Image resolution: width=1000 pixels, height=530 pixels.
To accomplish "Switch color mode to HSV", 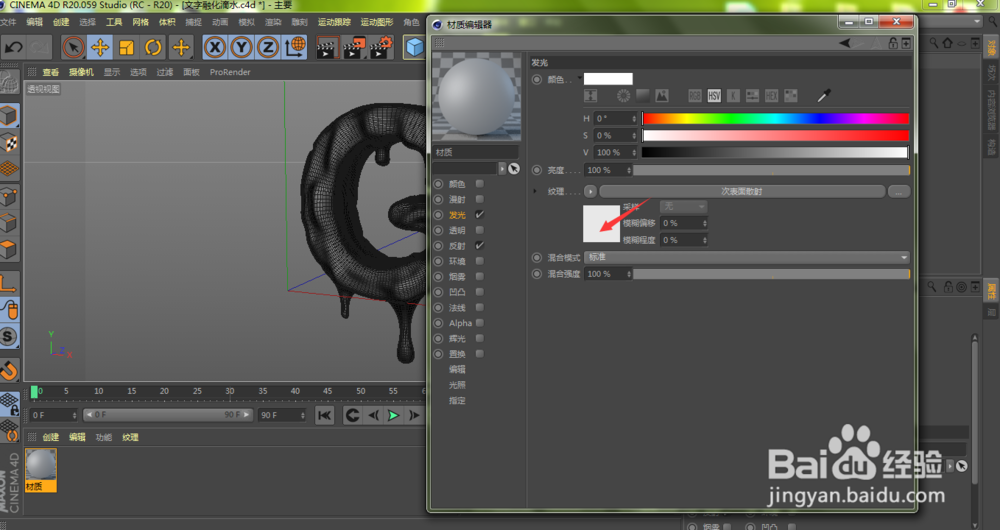I will [x=714, y=96].
